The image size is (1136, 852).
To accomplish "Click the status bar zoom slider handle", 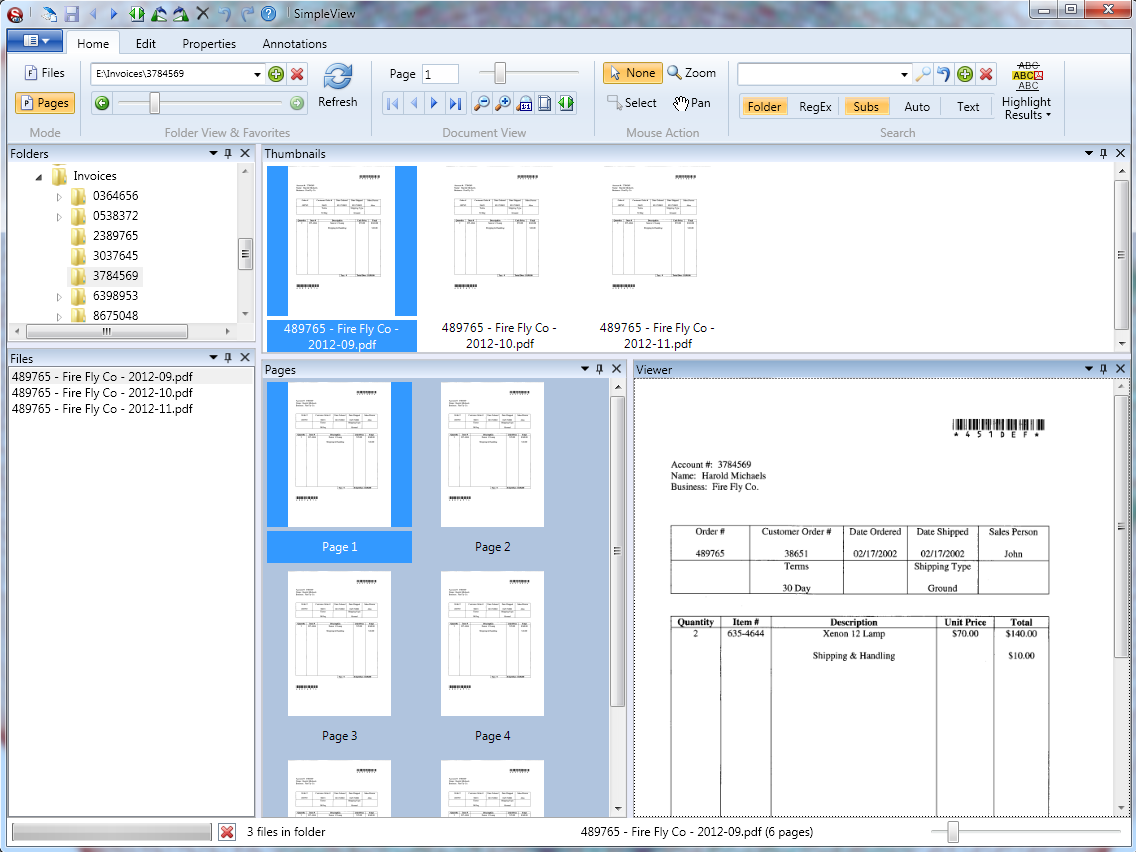I will coord(953,832).
